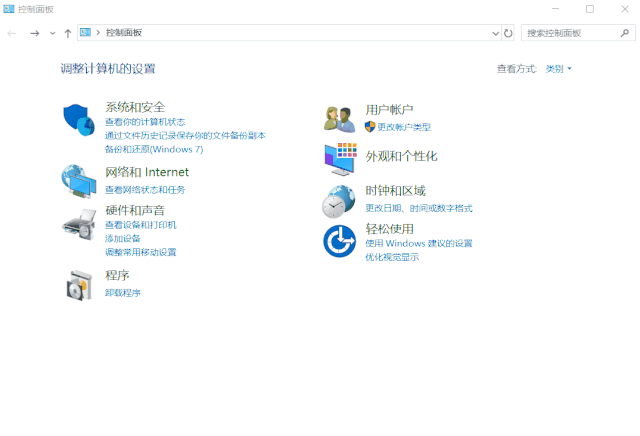Open 更改日期、时间或数字格式 link
This screenshot has width=640, height=436.
pyautogui.click(x=419, y=208)
